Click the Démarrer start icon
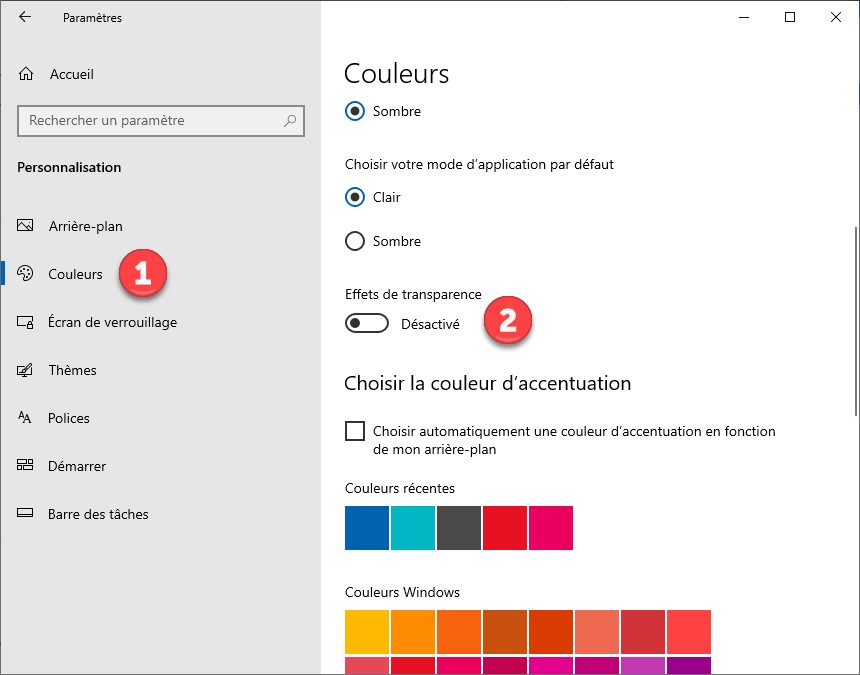Image resolution: width=860 pixels, height=675 pixels. point(26,466)
